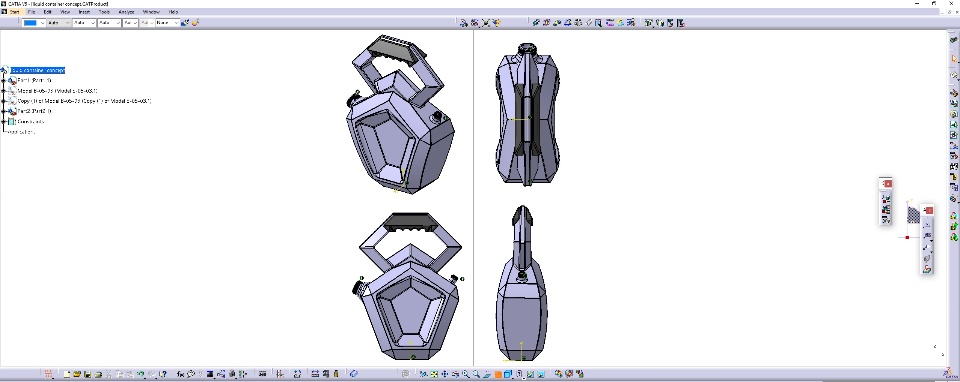Click the Print icon in bottom toolbar
The width and height of the screenshot is (960, 382).
[x=99, y=373]
